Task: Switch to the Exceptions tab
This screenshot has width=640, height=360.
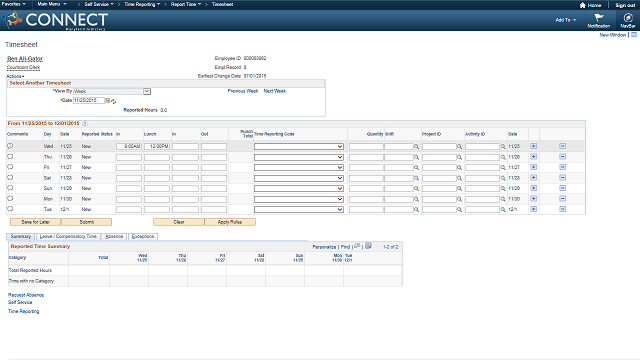Action: (x=143, y=236)
